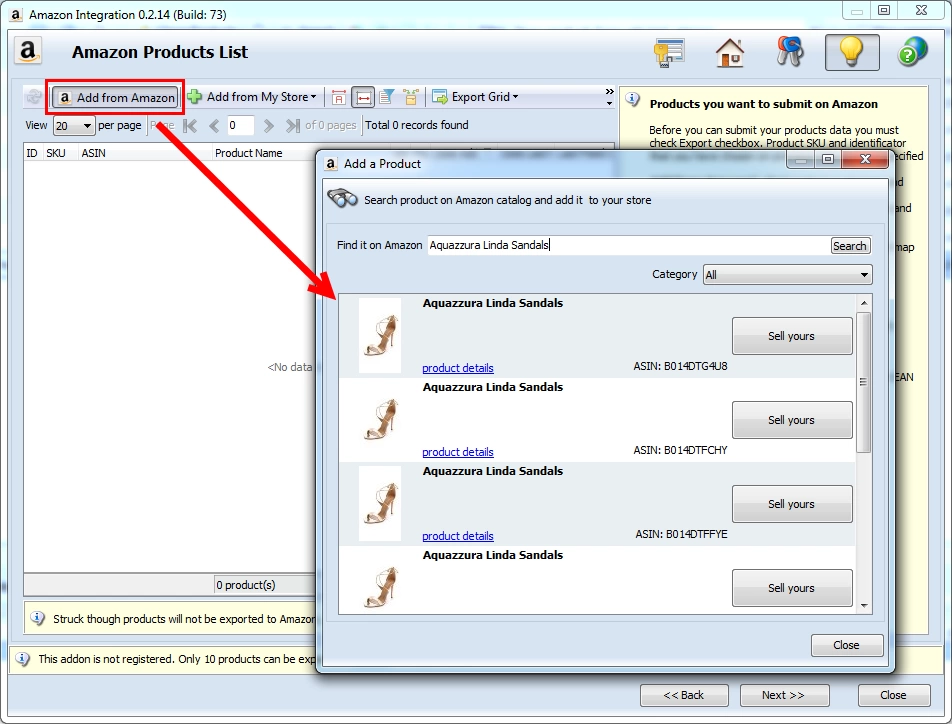Click Sell yours for ASIN B014DTFCHY

point(792,420)
